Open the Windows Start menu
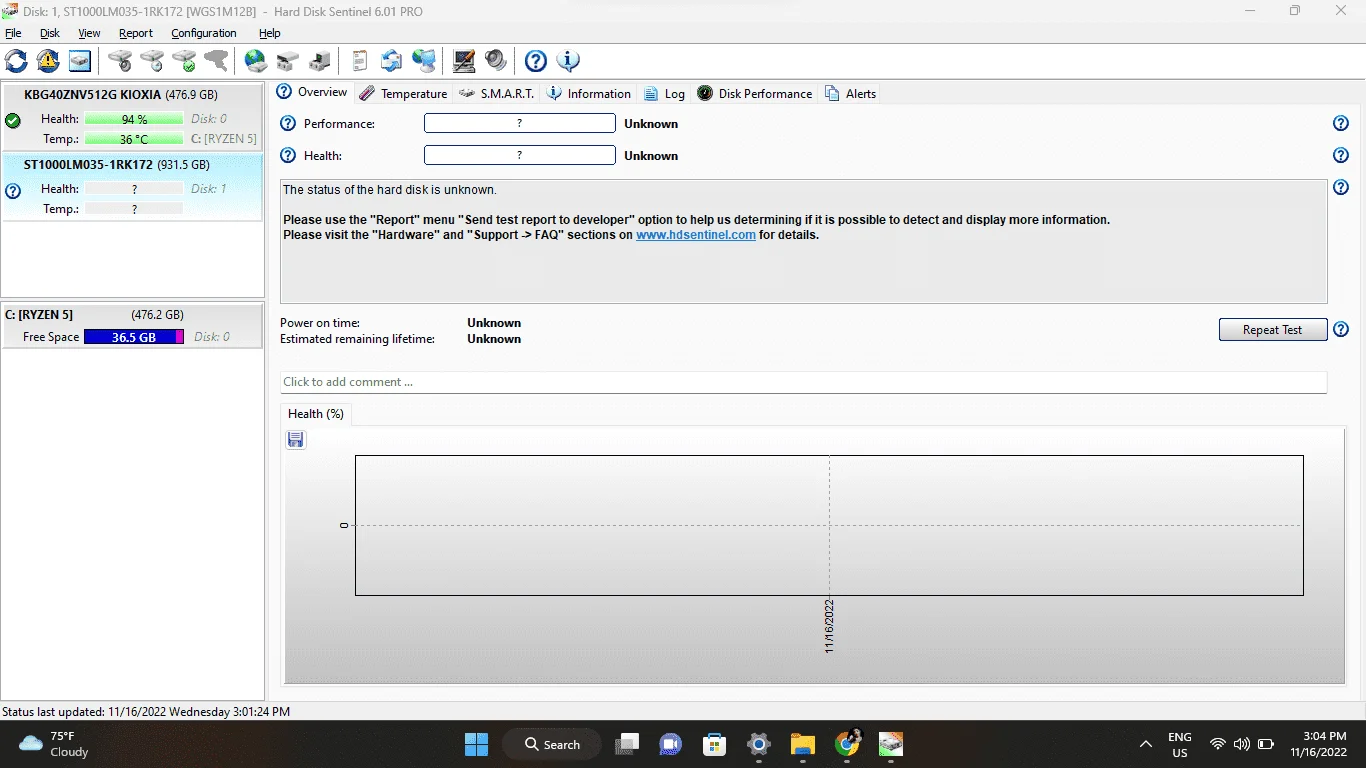This screenshot has height=768, width=1366. click(476, 744)
